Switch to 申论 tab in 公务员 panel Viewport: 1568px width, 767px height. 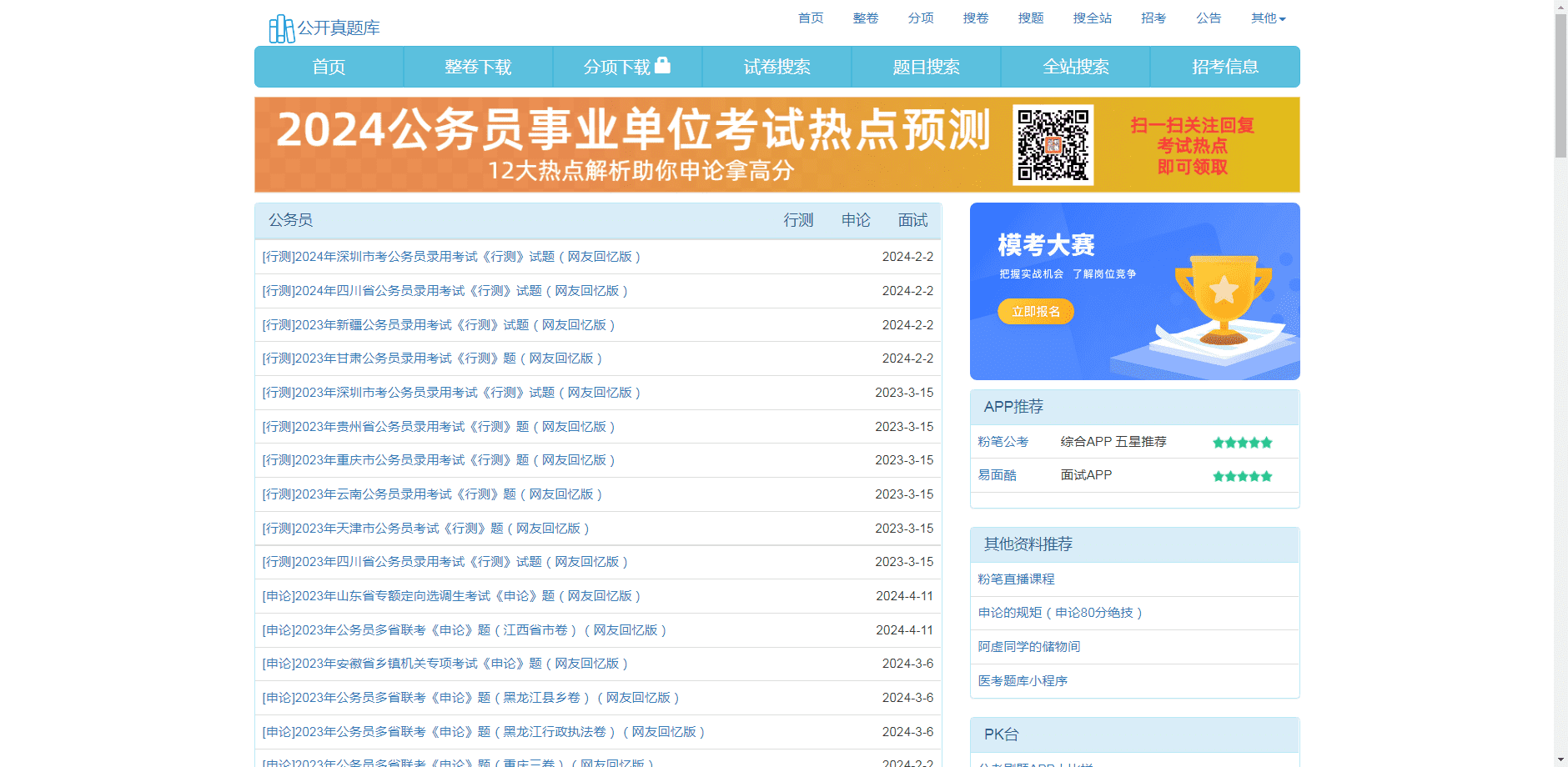click(856, 220)
